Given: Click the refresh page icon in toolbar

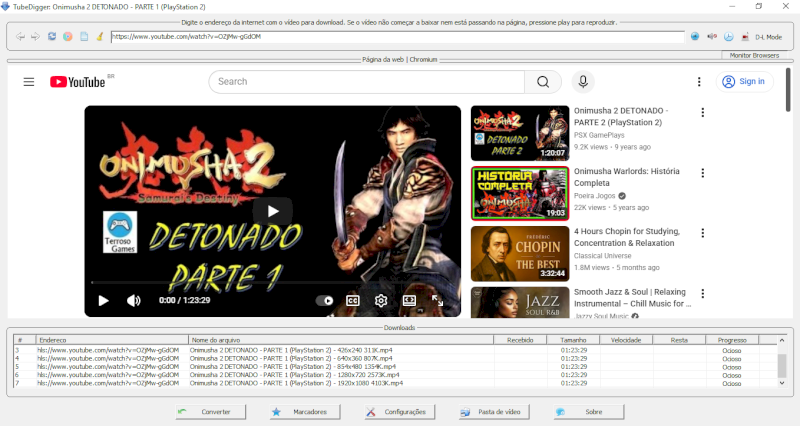Looking at the screenshot, I should [51, 37].
